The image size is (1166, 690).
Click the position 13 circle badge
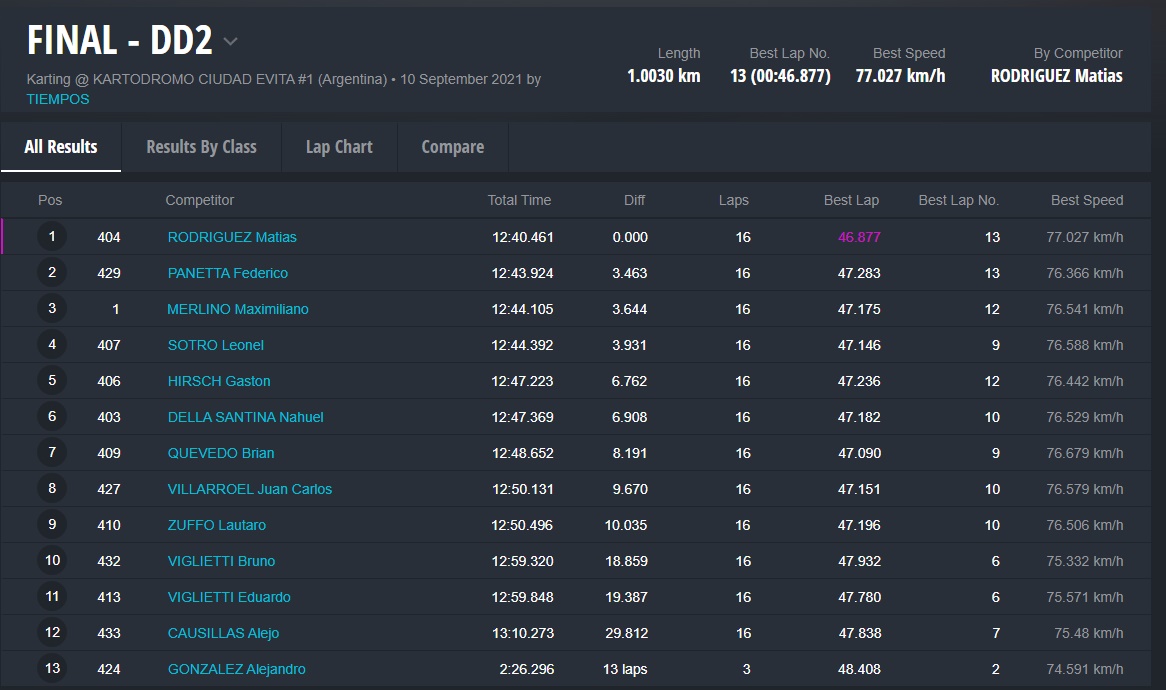point(52,669)
